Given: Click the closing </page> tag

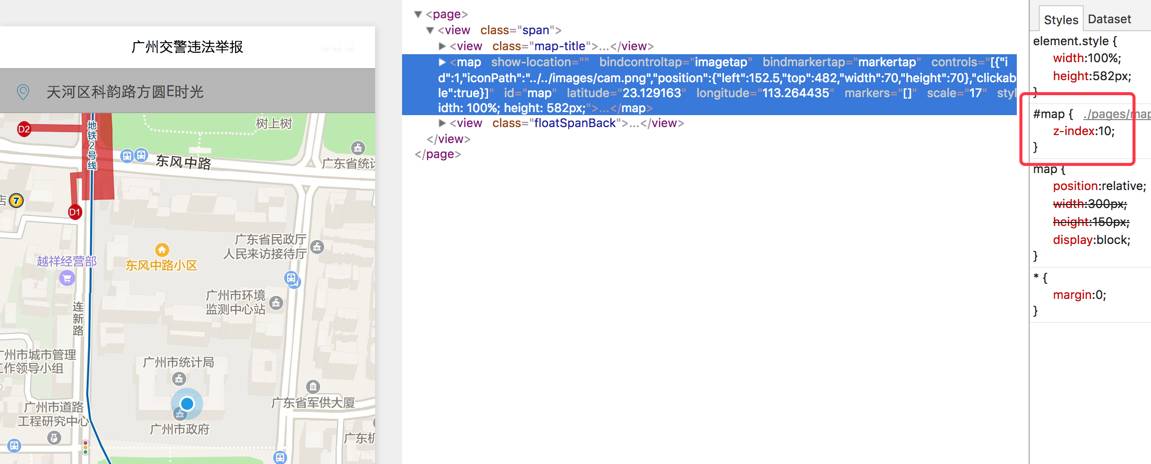Looking at the screenshot, I should (x=438, y=154).
